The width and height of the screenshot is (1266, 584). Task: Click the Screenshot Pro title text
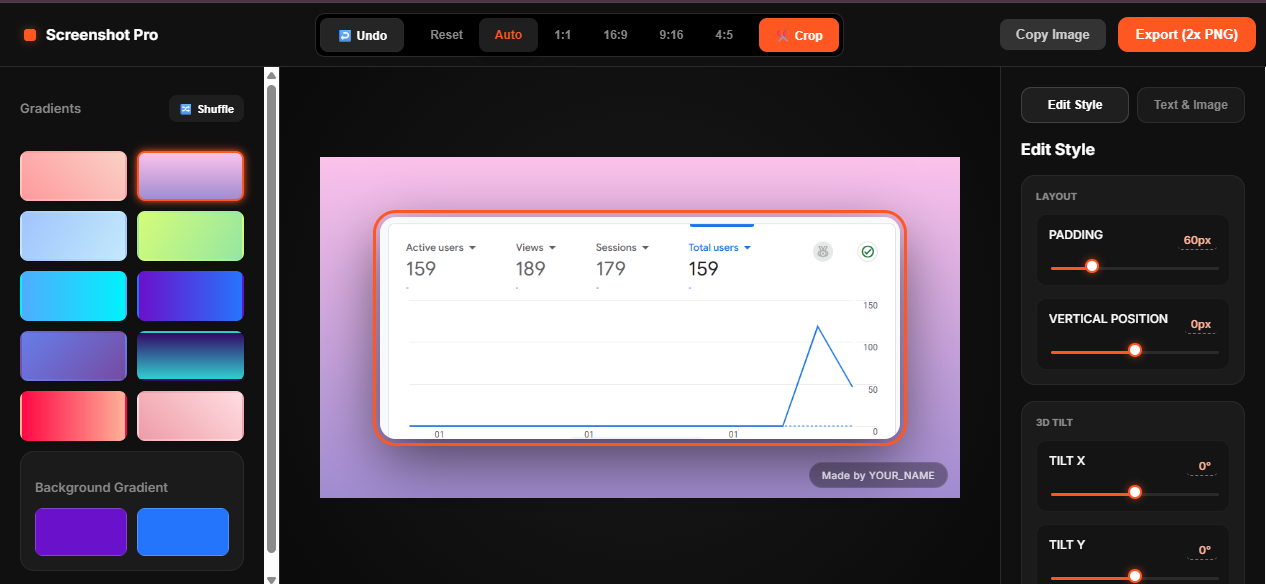[102, 35]
